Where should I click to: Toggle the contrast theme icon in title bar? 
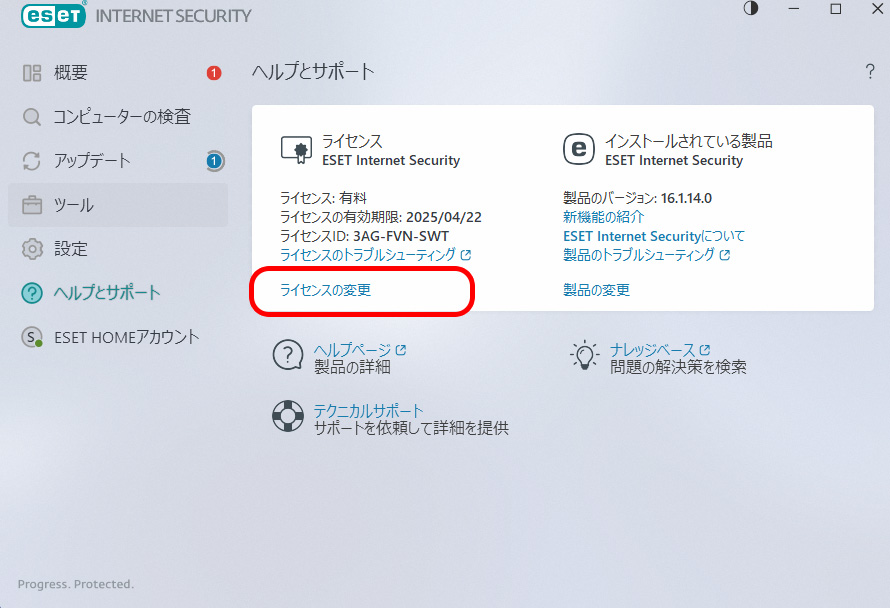pos(750,9)
